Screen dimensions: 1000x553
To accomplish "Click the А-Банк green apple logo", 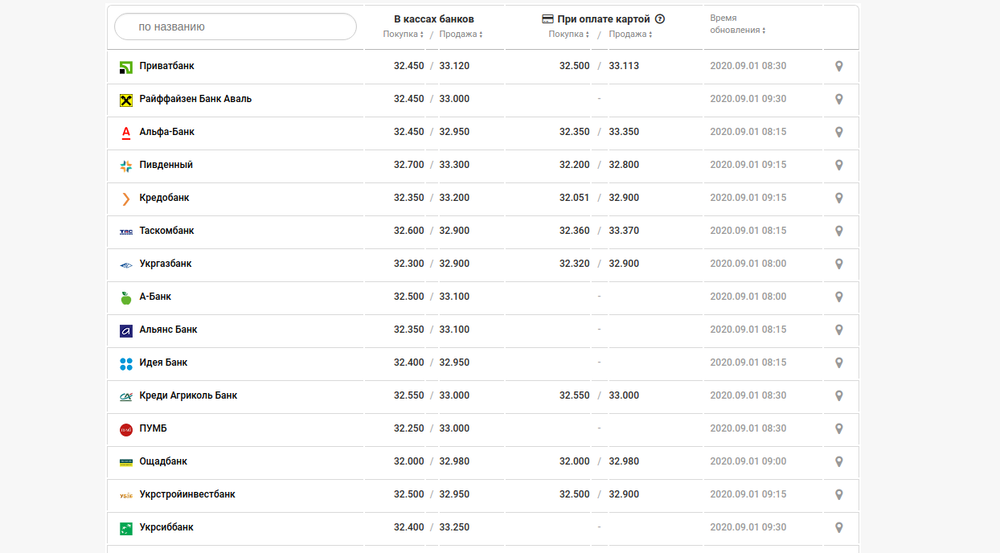I will [126, 298].
